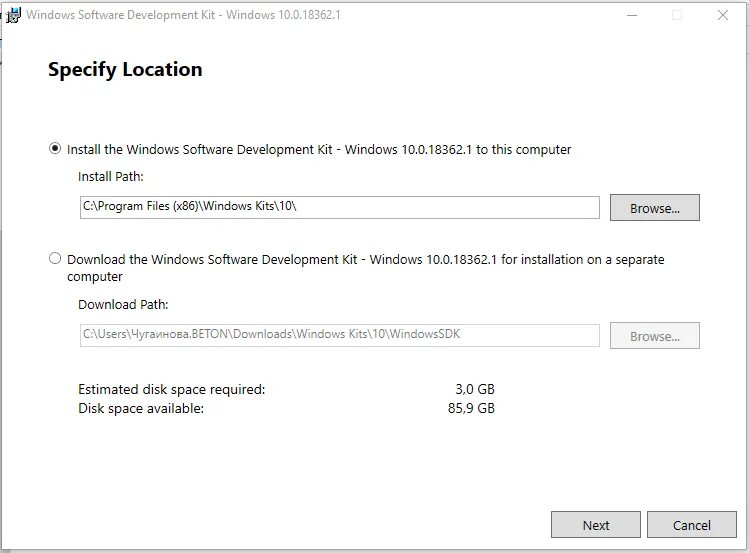This screenshot has width=749, height=553.
Task: Proceed with the Next button
Action: [x=596, y=525]
